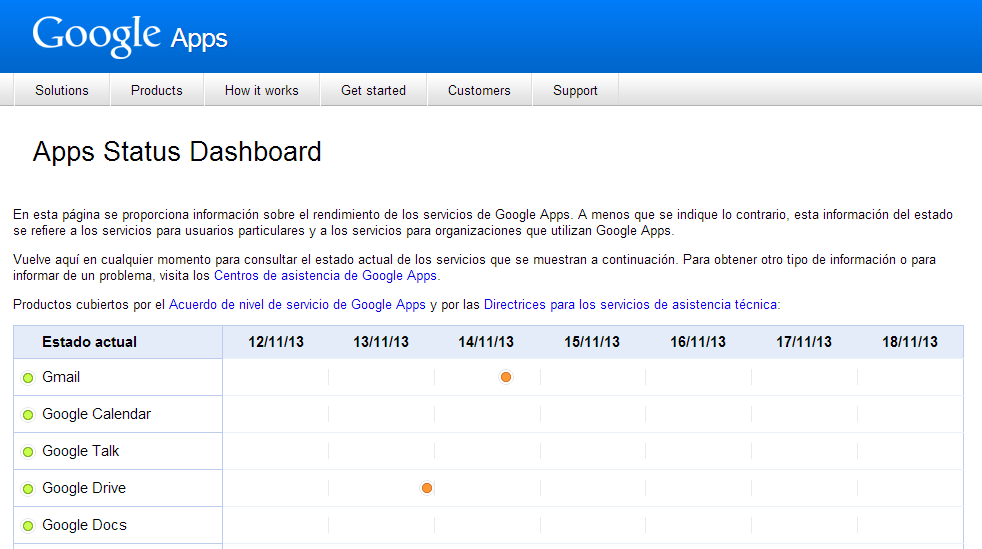Click the orange Google Drive incident dot
The height and width of the screenshot is (549, 982).
tap(427, 488)
